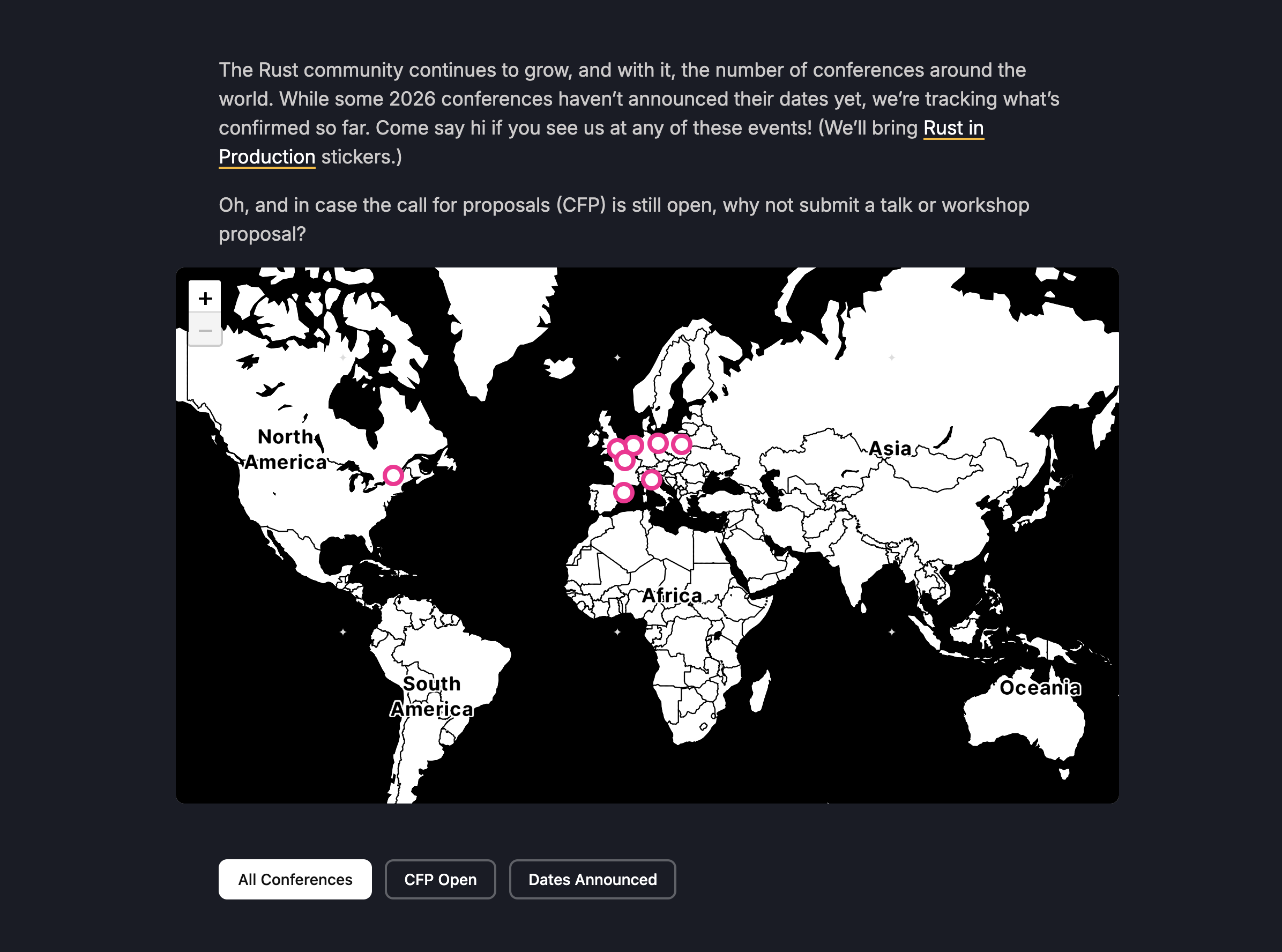Click the North America map label

click(286, 450)
